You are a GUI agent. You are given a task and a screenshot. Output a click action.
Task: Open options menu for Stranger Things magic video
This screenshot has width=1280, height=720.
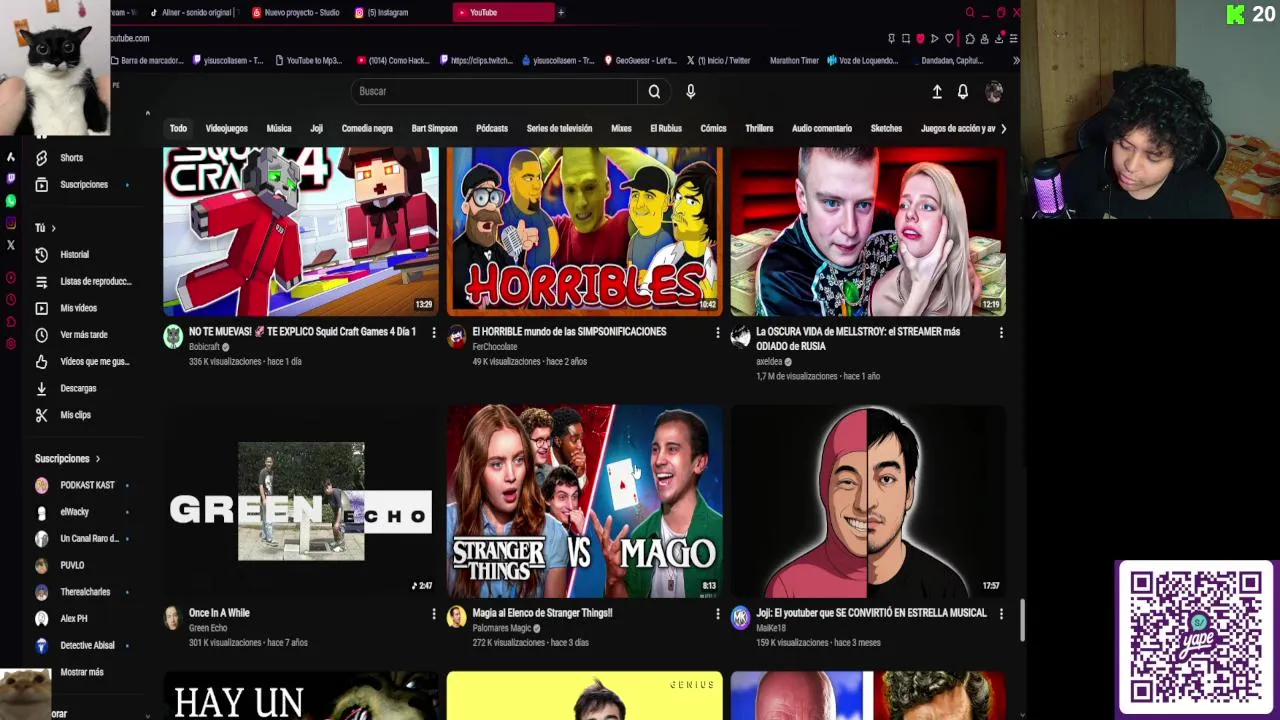[x=717, y=613]
